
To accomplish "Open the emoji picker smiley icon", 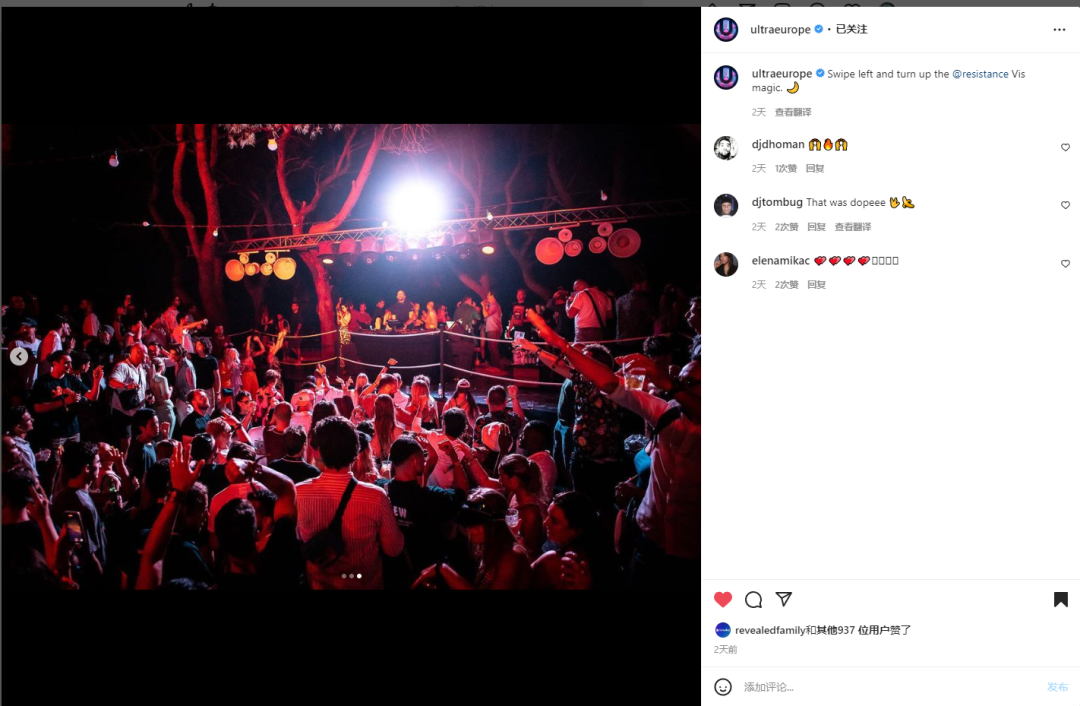I will click(723, 687).
